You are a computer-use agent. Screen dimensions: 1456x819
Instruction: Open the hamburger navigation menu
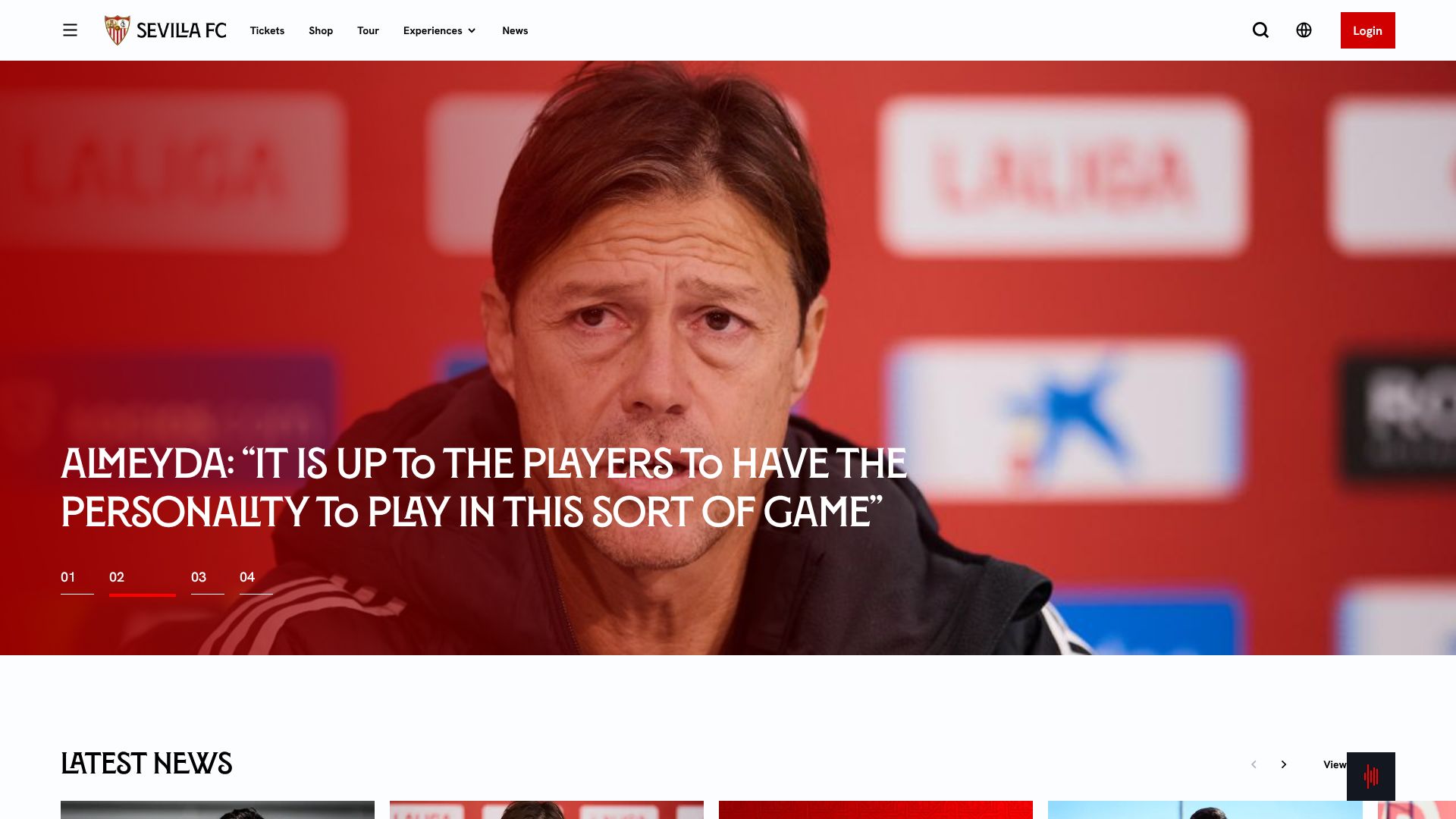pos(70,30)
